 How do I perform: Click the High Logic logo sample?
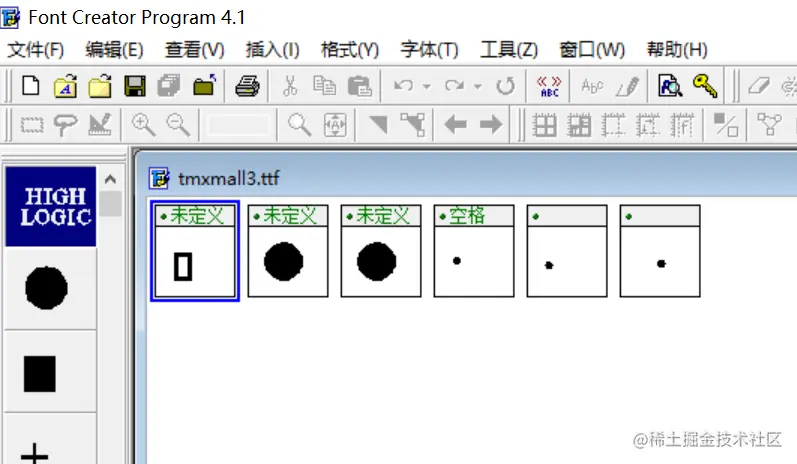click(x=51, y=207)
